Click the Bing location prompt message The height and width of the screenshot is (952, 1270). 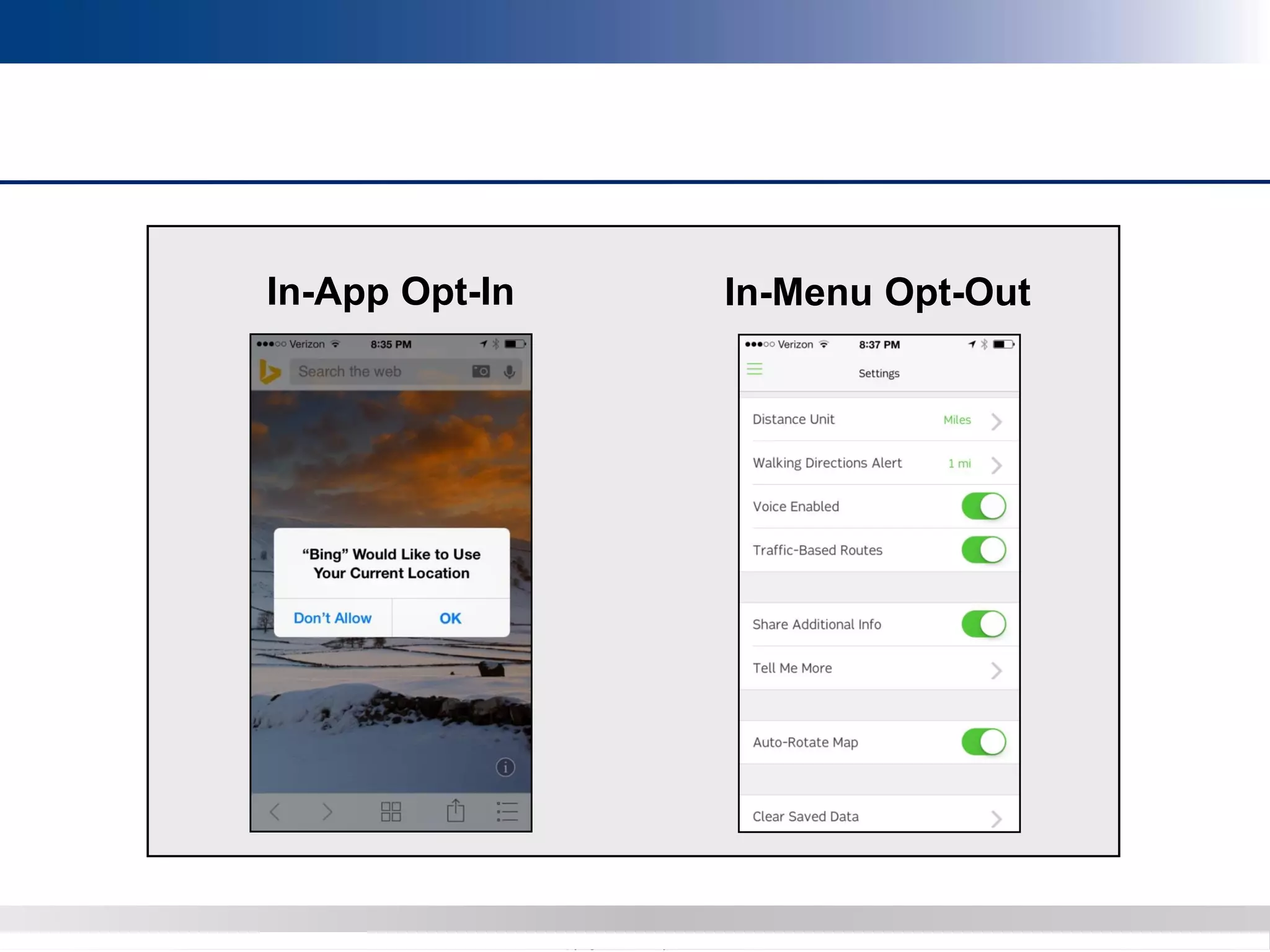tap(391, 563)
